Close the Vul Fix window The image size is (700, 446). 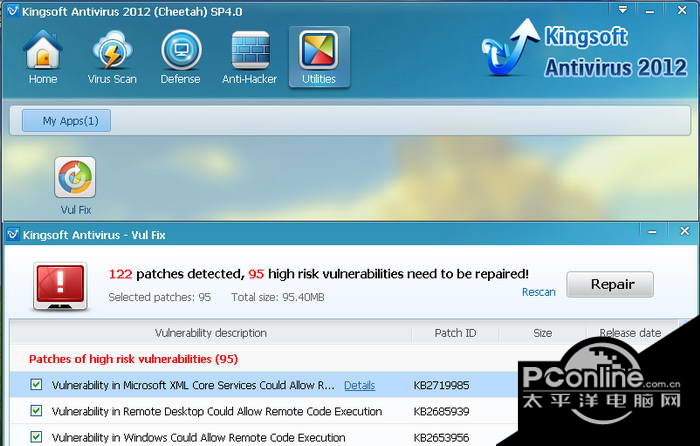click(x=684, y=231)
